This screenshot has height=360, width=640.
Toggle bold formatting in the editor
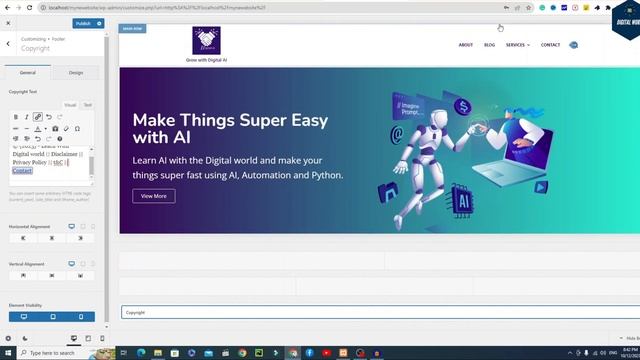click(x=16, y=117)
